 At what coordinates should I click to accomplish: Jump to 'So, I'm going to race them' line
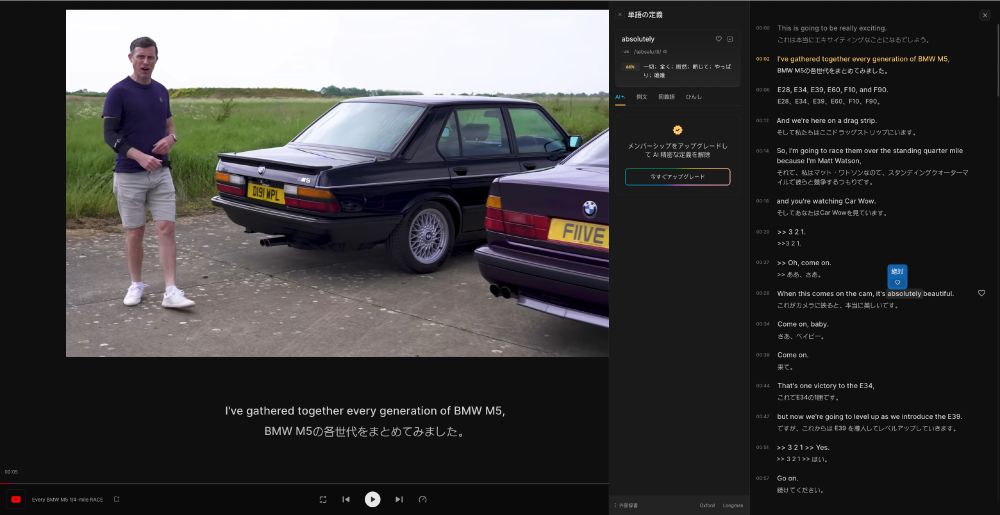(870, 156)
